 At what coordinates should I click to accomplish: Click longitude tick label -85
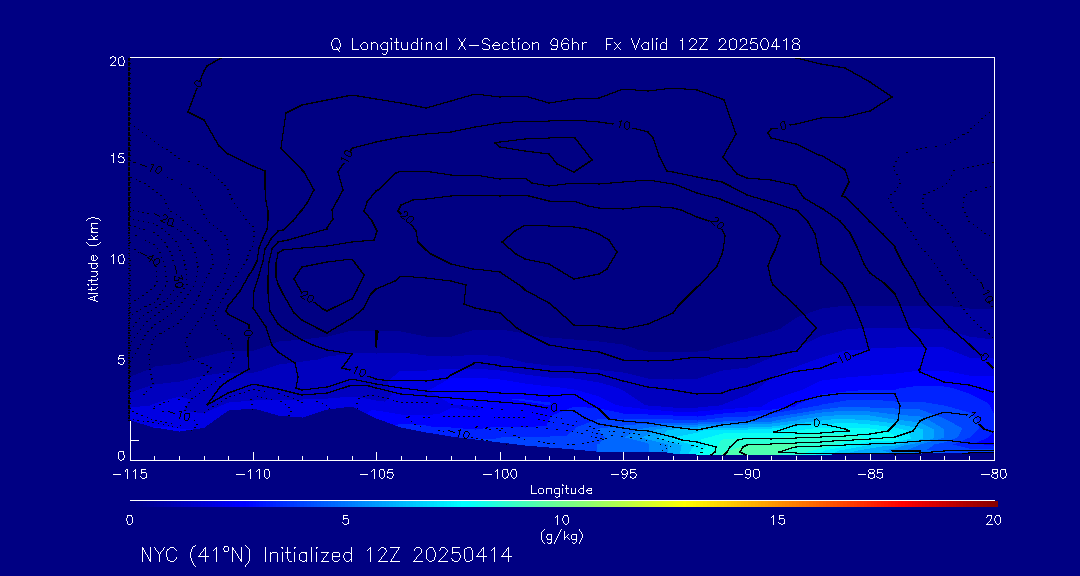871,475
